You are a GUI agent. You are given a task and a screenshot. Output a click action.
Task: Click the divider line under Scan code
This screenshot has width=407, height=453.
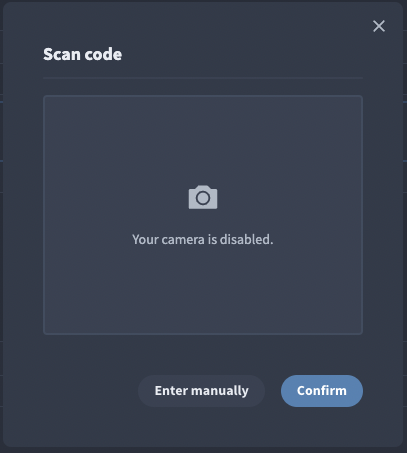click(203, 78)
